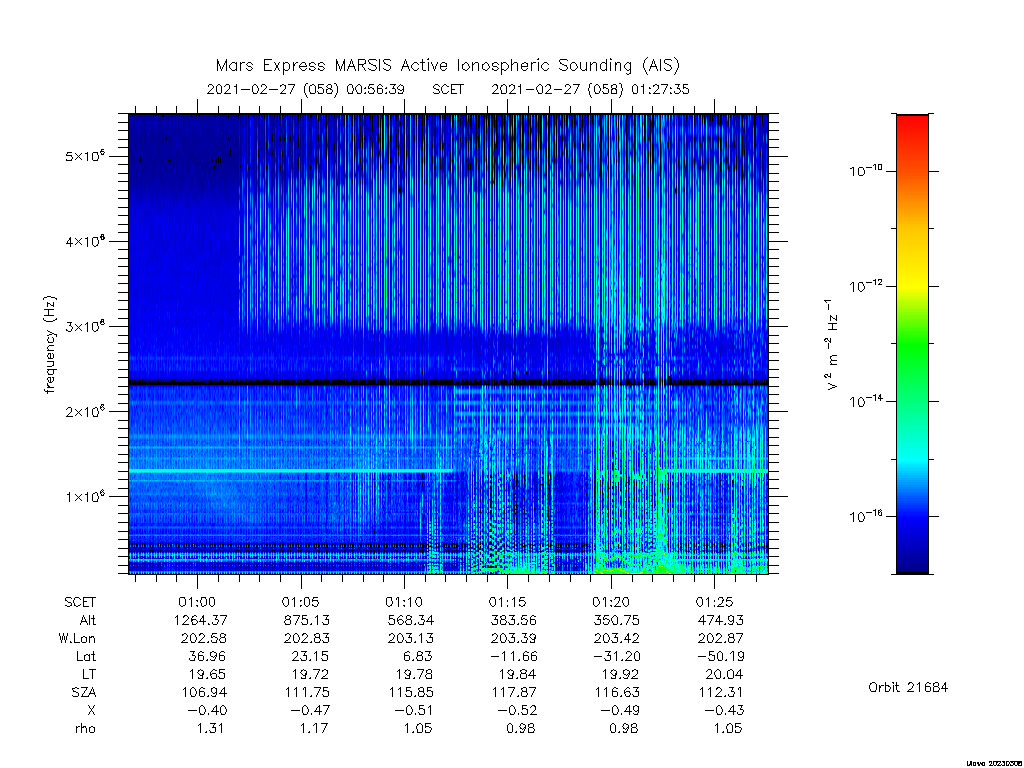Click the '01:10' time axis label
Screen dimensions: 1024x768
[404, 602]
